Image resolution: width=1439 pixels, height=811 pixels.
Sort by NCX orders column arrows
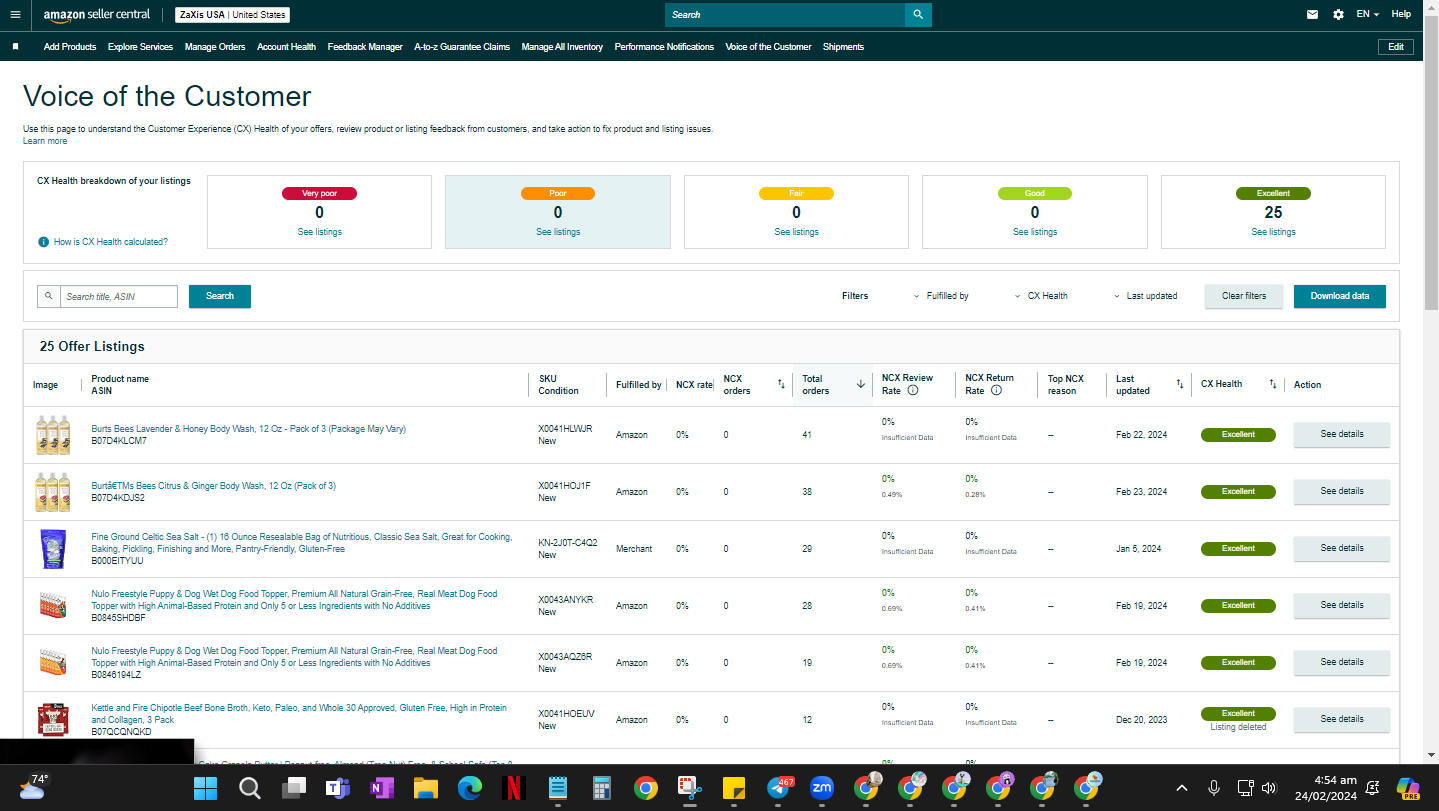781,384
